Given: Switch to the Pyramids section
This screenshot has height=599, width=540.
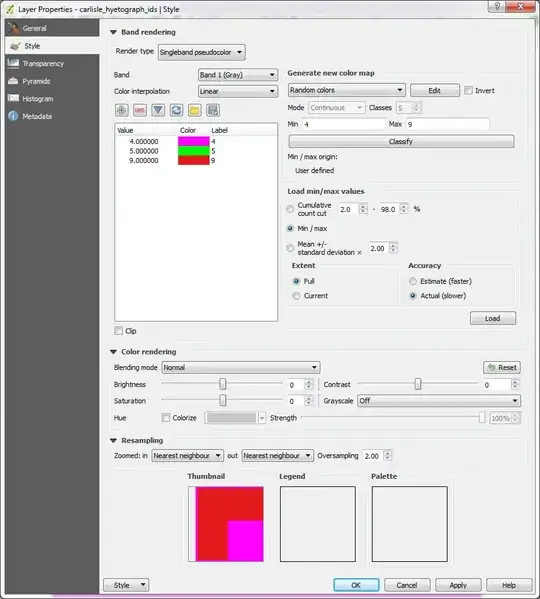Looking at the screenshot, I should 52,81.
